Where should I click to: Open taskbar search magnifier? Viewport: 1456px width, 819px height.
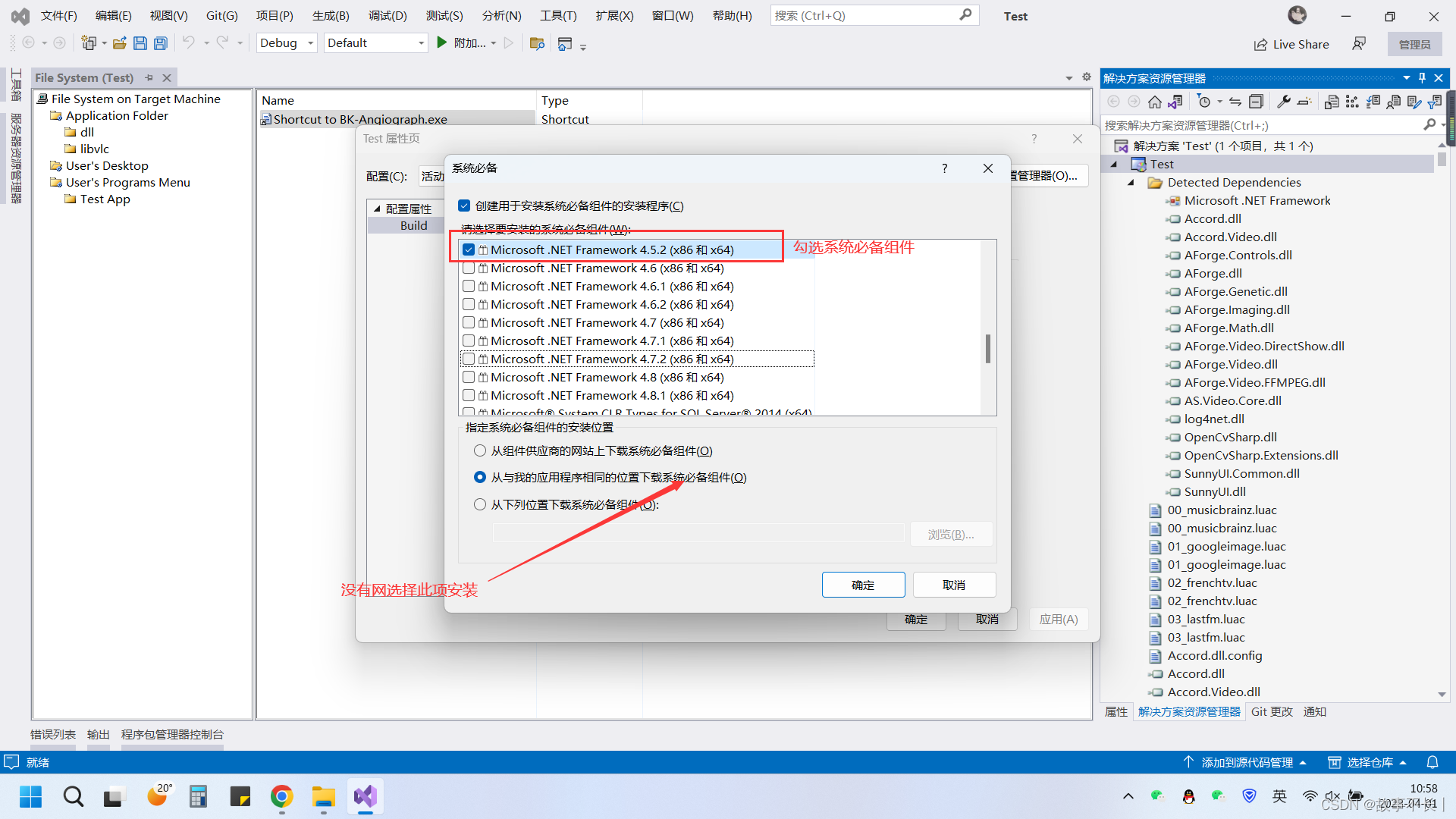(x=74, y=796)
